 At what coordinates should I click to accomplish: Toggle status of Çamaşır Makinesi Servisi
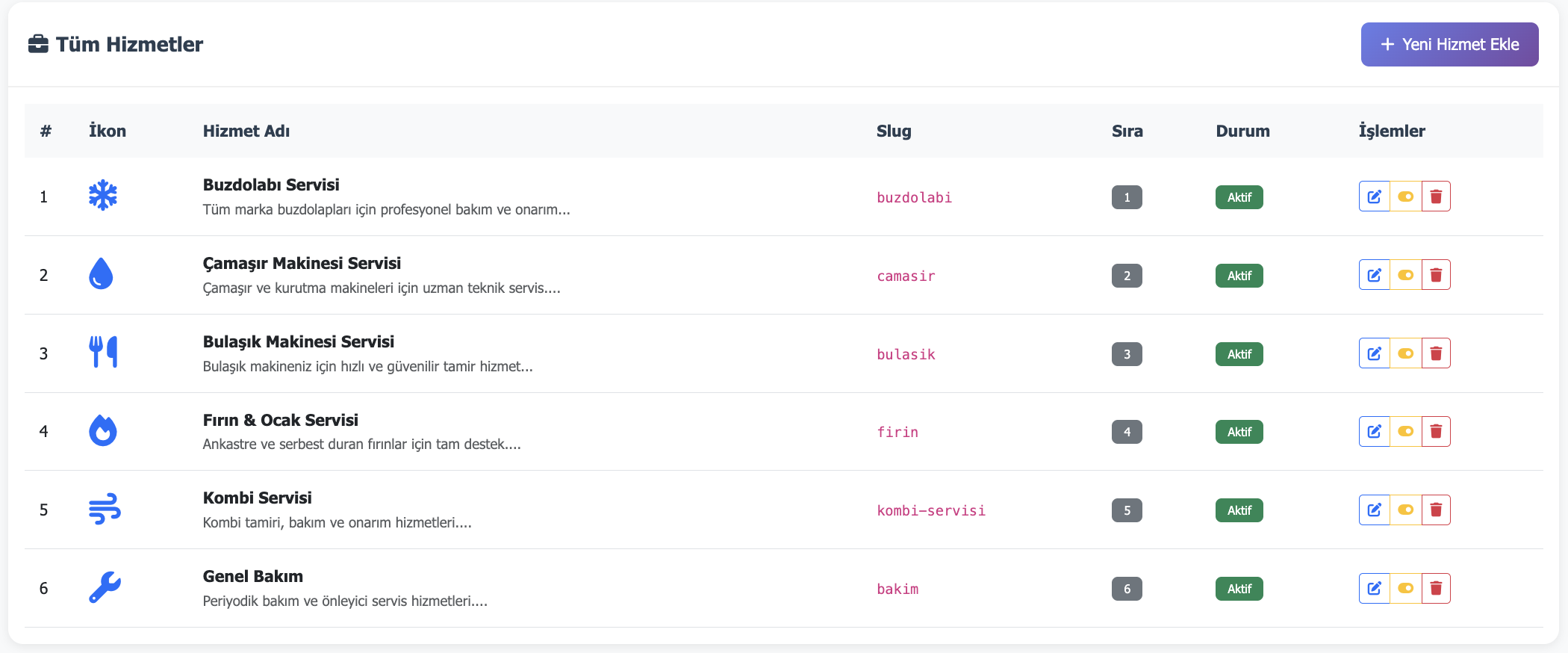pyautogui.click(x=1405, y=275)
